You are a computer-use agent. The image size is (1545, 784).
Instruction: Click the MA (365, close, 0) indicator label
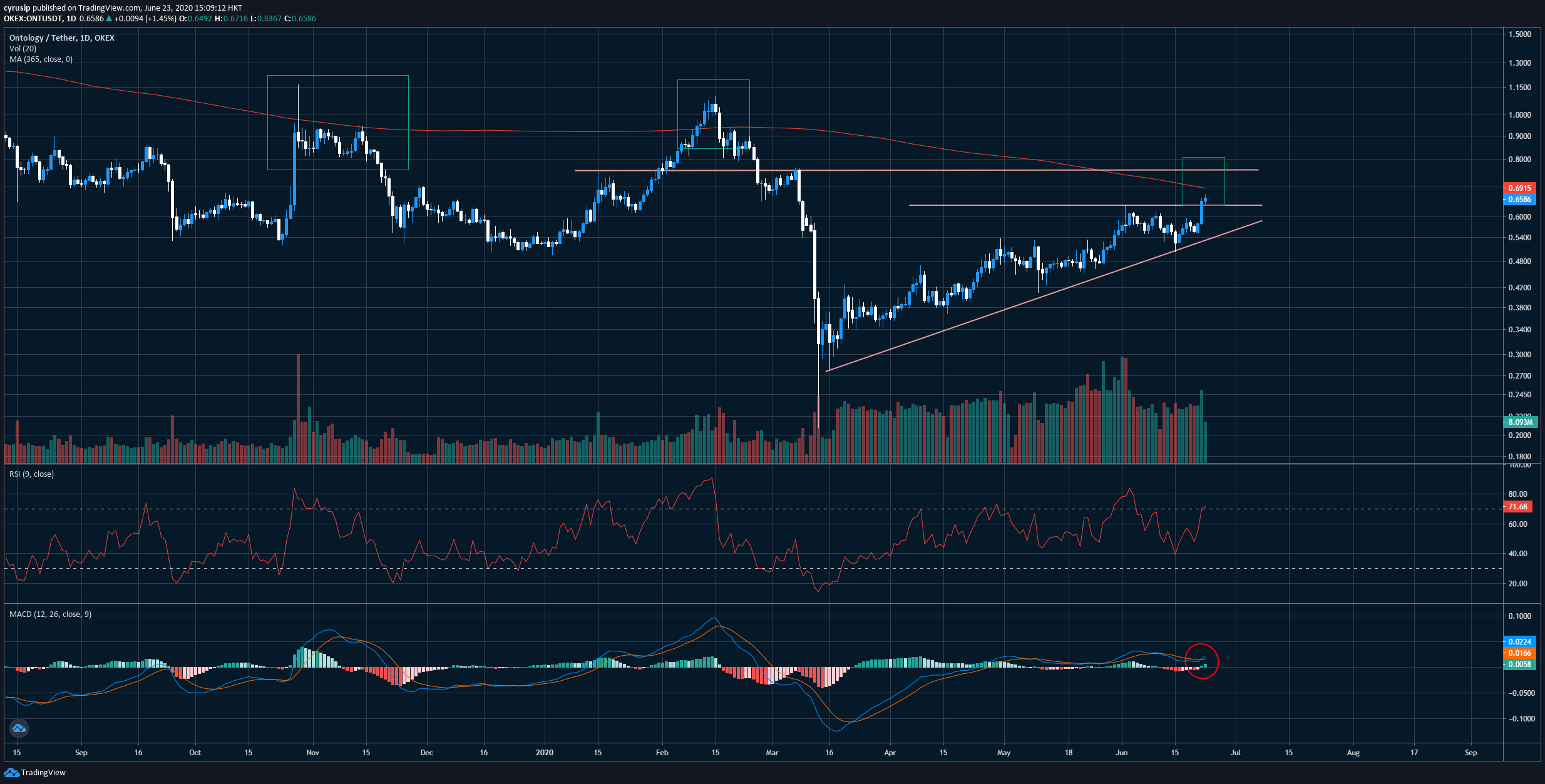coord(41,59)
